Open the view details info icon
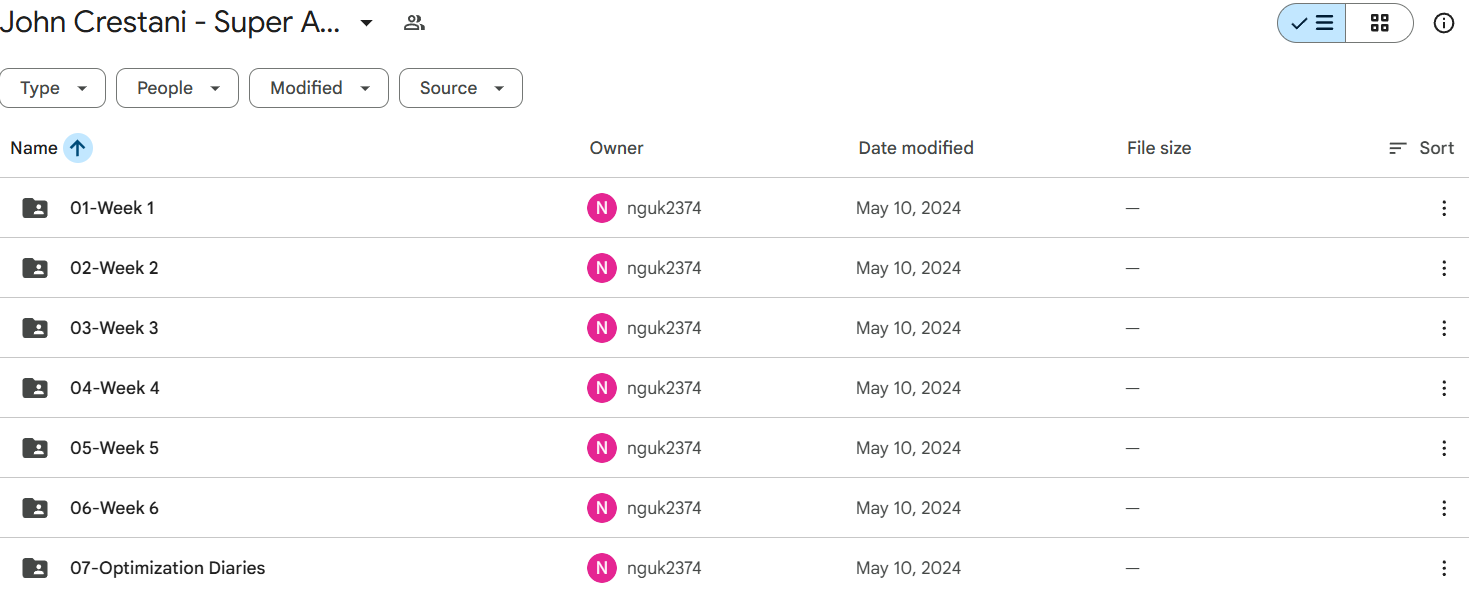This screenshot has width=1469, height=589. [1443, 23]
